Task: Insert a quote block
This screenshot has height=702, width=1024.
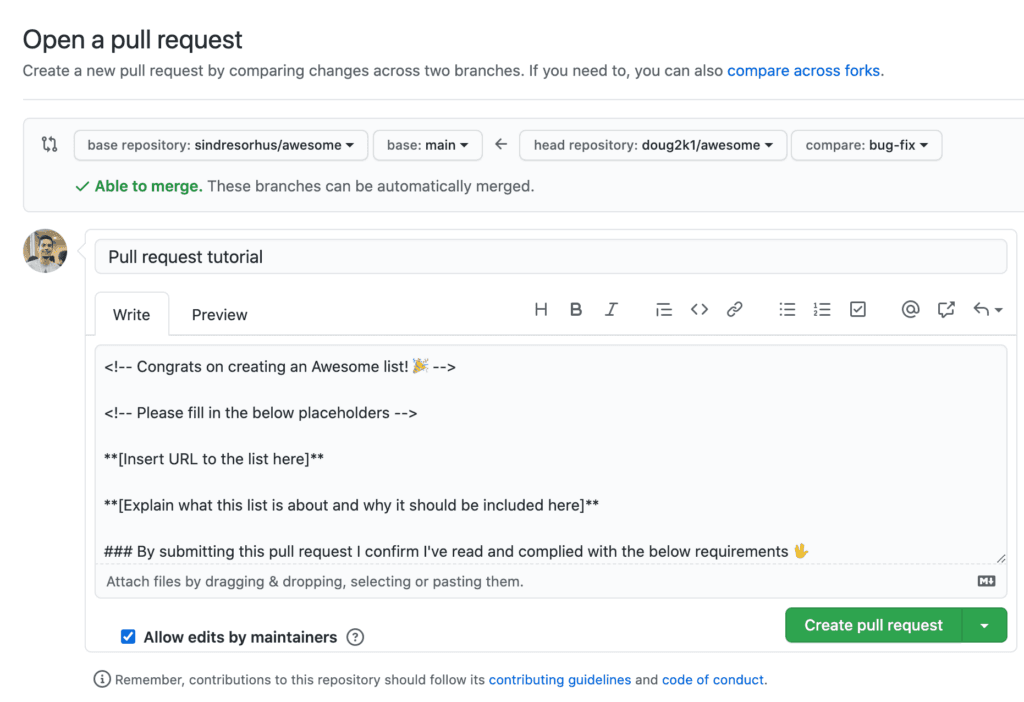Action: 663,309
